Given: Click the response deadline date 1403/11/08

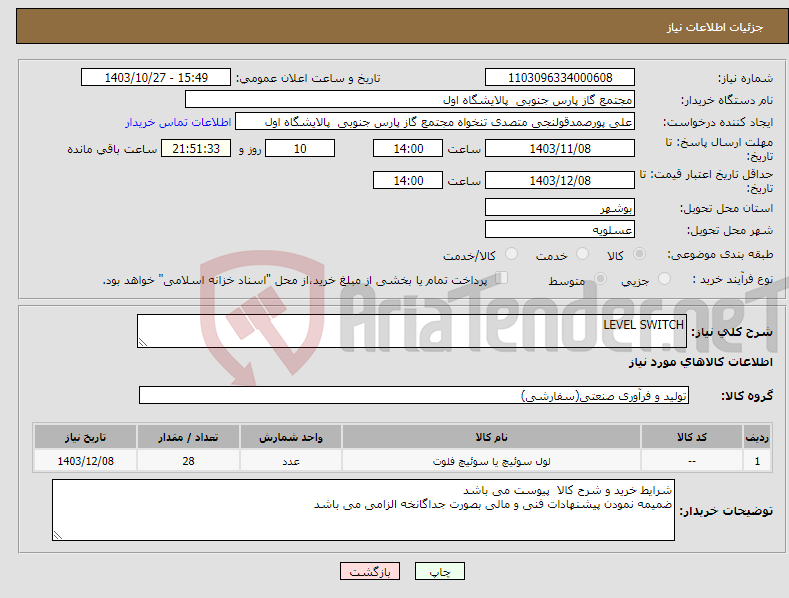Looking at the screenshot, I should (560, 148).
